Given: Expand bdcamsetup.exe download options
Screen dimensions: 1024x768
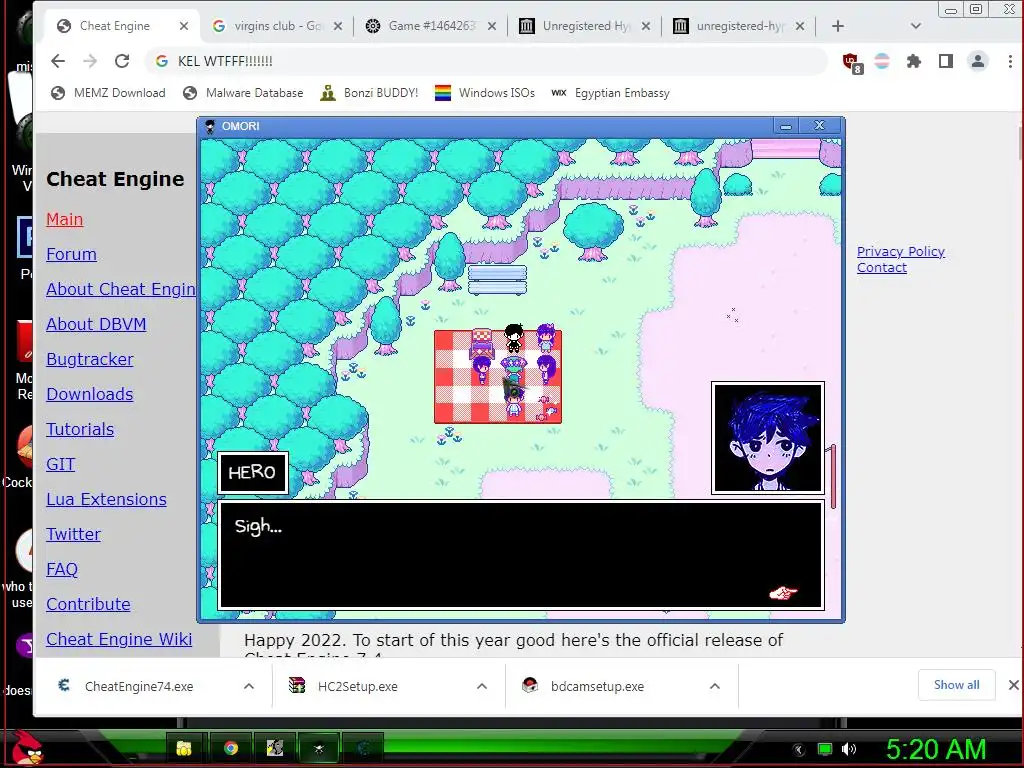Looking at the screenshot, I should pos(715,686).
